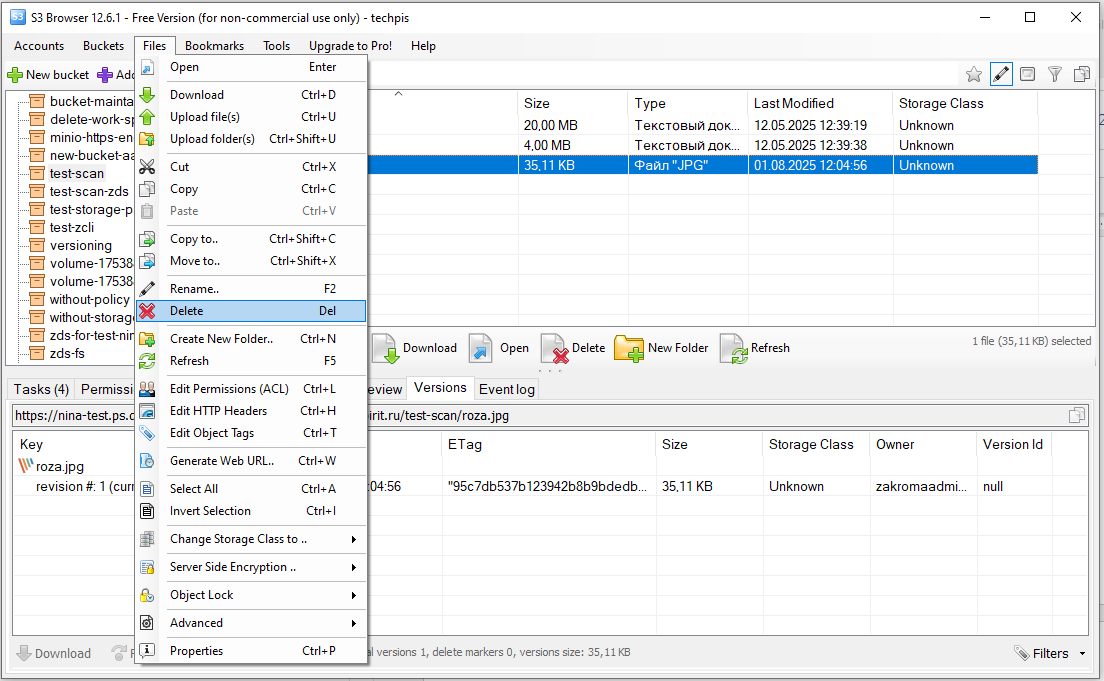Open the Accounts menu
Image resolution: width=1104 pixels, height=681 pixels.
(39, 46)
